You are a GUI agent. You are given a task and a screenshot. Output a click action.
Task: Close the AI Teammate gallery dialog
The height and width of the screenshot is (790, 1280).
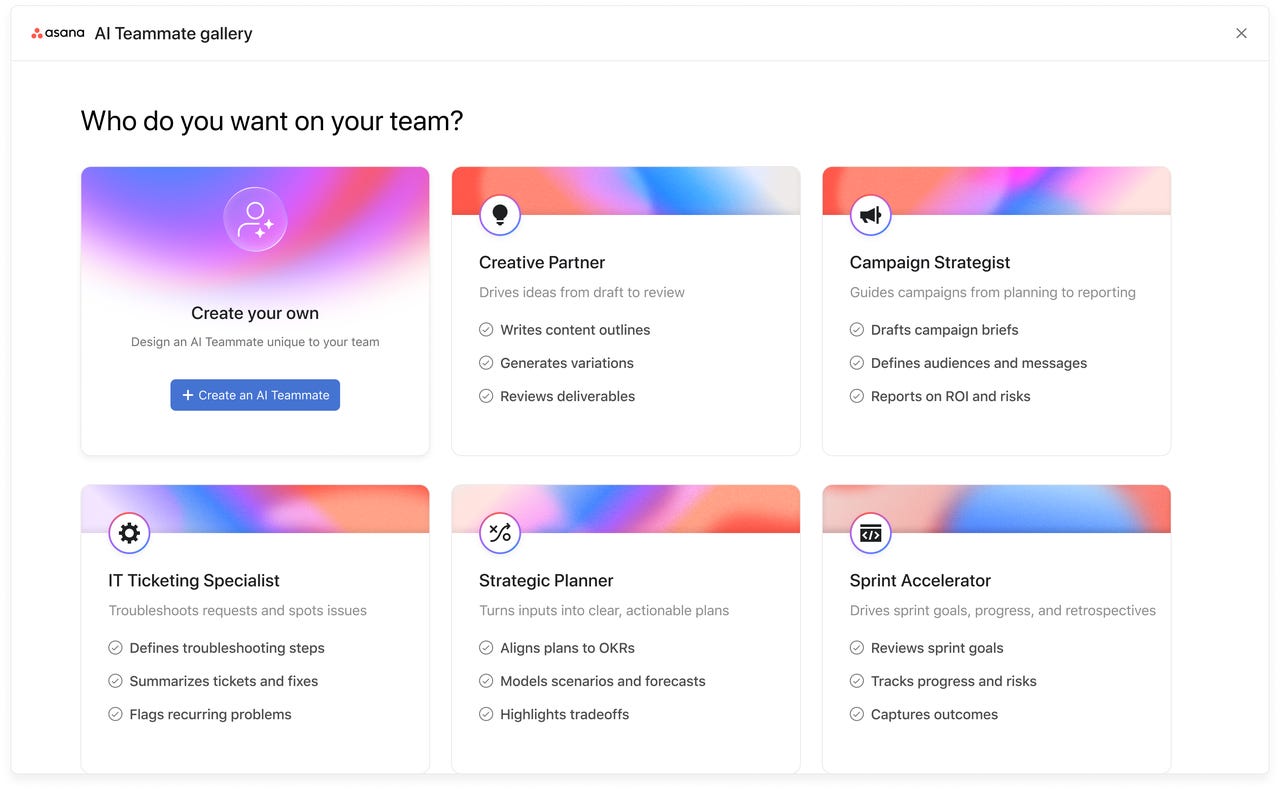point(1241,33)
